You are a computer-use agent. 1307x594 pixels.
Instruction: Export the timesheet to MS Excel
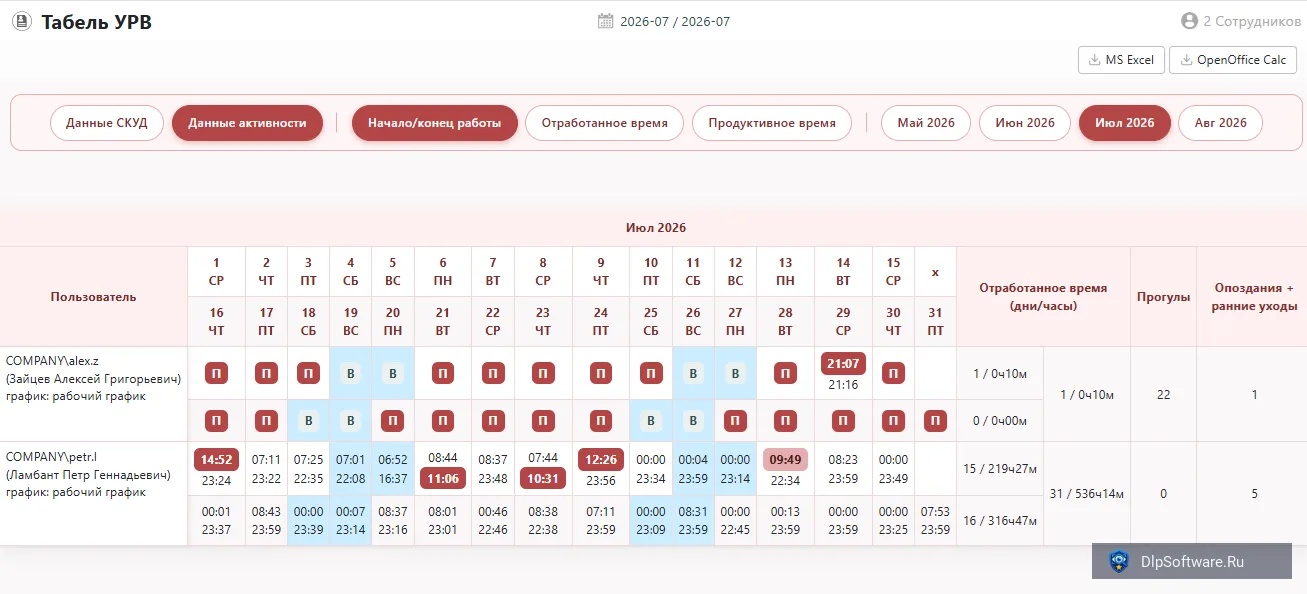click(1121, 60)
